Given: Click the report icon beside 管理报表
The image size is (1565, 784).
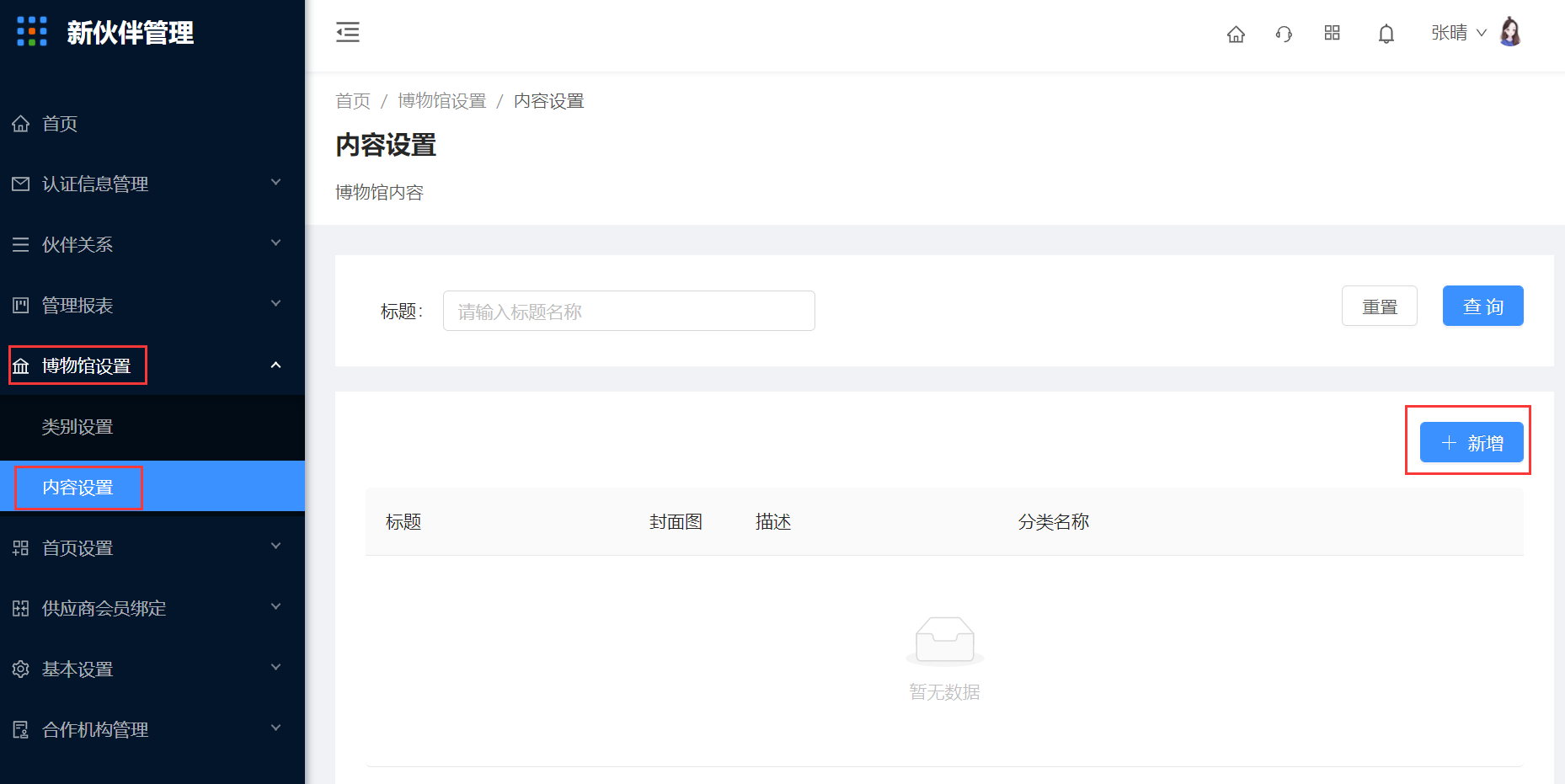Looking at the screenshot, I should (21, 306).
